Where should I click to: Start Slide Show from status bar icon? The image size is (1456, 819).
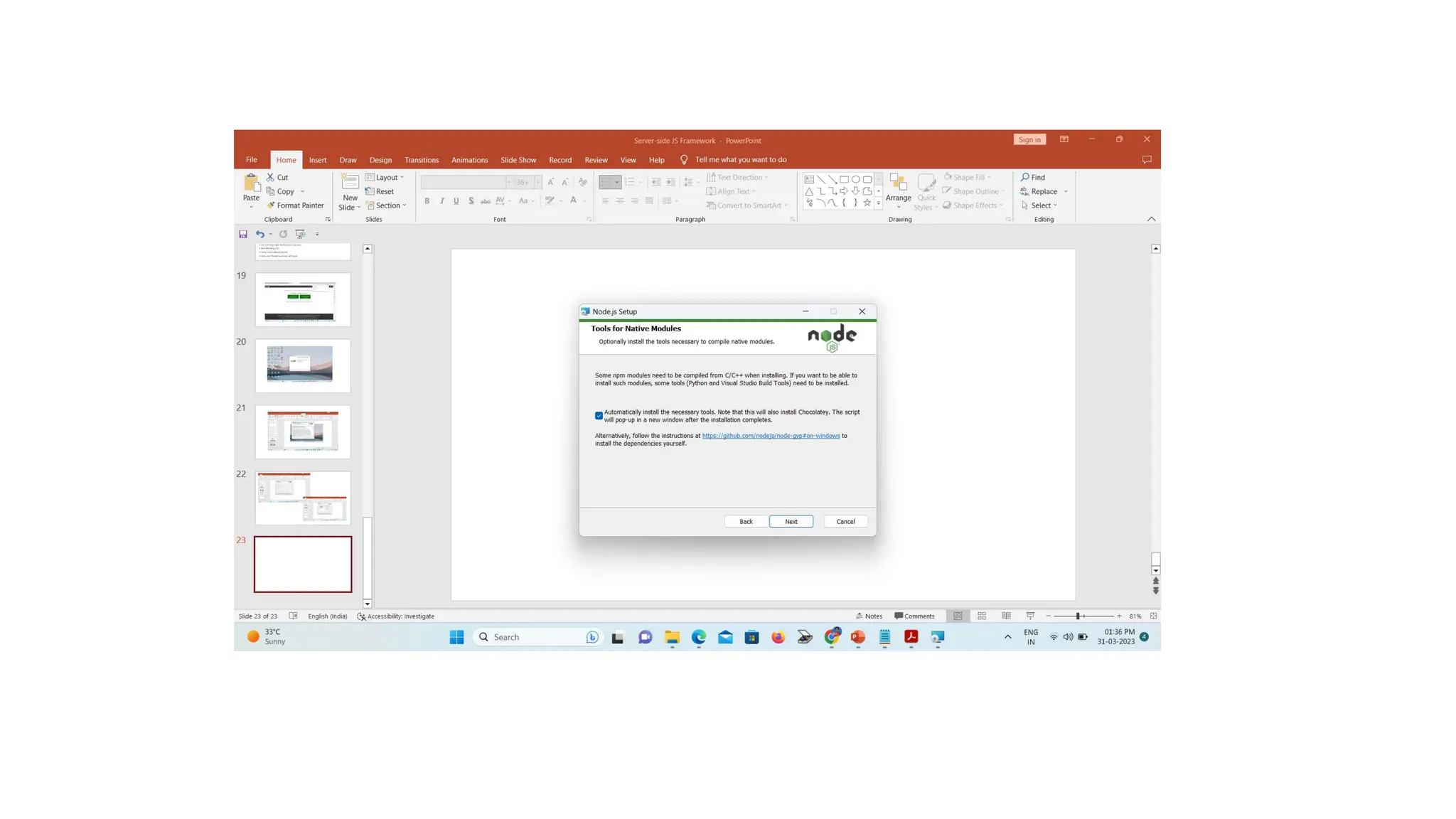(x=1030, y=616)
